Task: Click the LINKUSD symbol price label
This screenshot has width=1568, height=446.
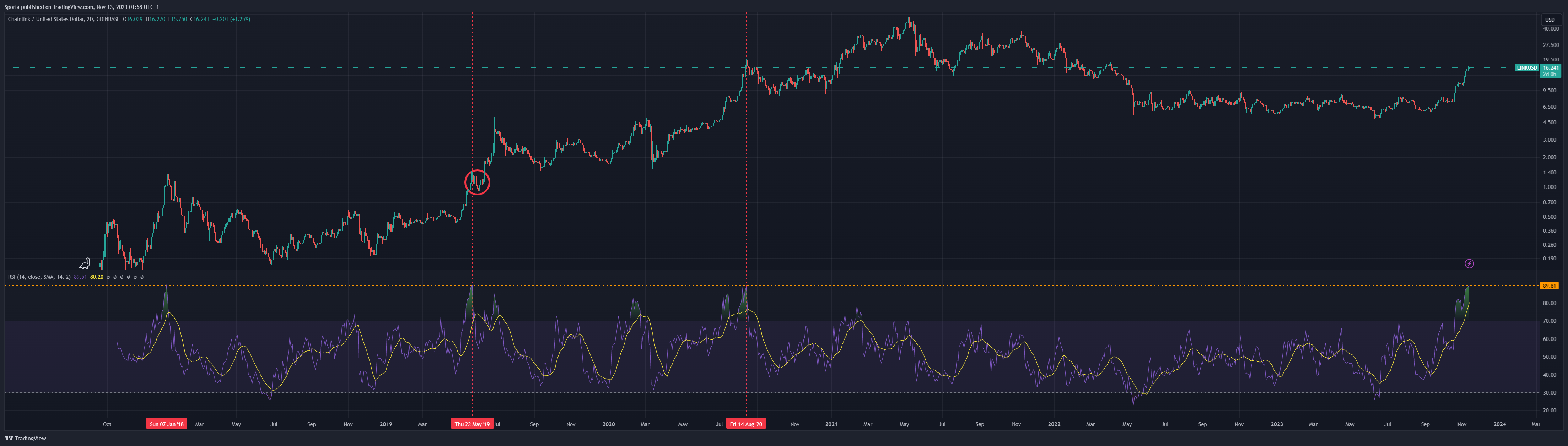Action: (x=1527, y=67)
